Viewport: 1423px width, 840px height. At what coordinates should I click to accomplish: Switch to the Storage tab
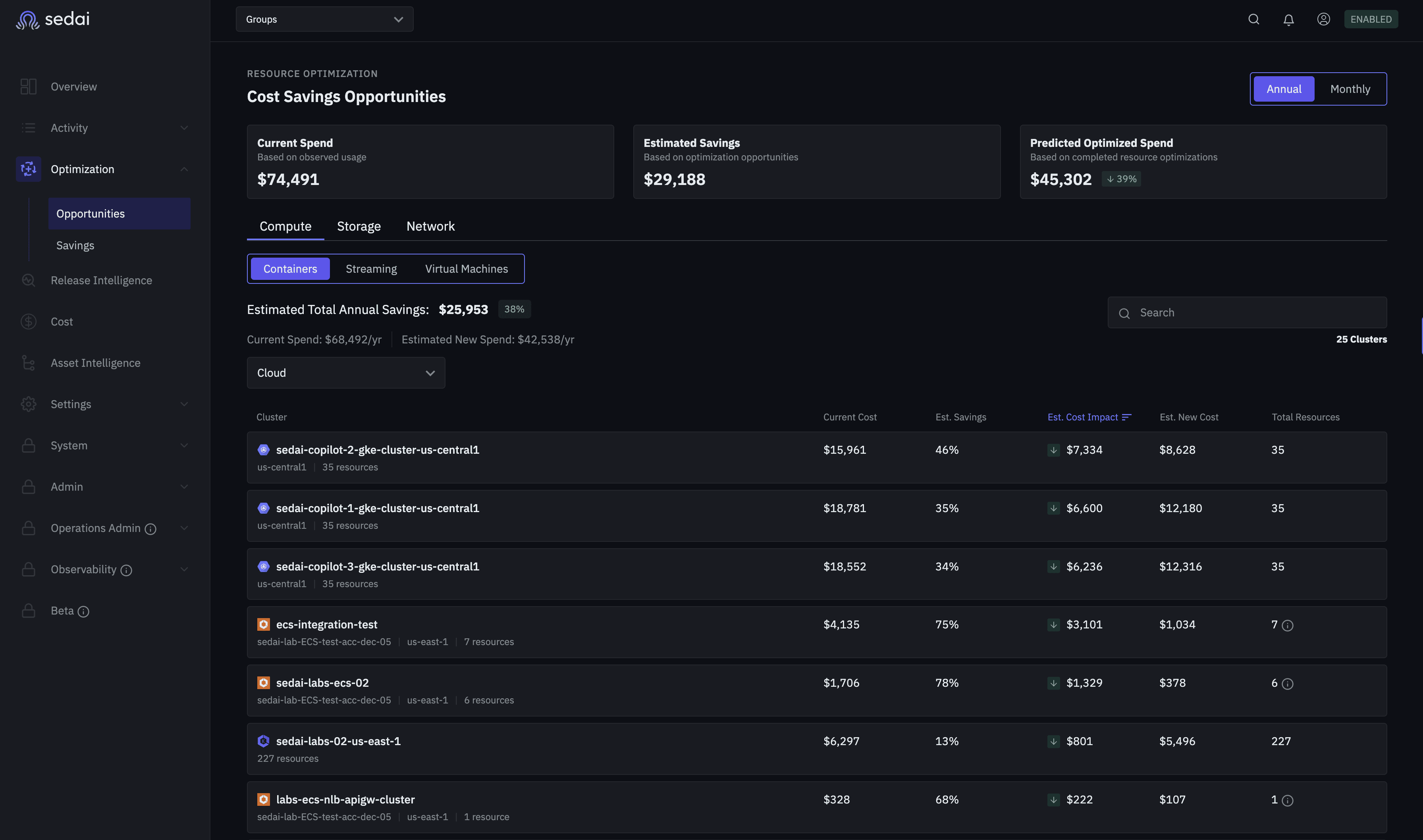click(358, 226)
